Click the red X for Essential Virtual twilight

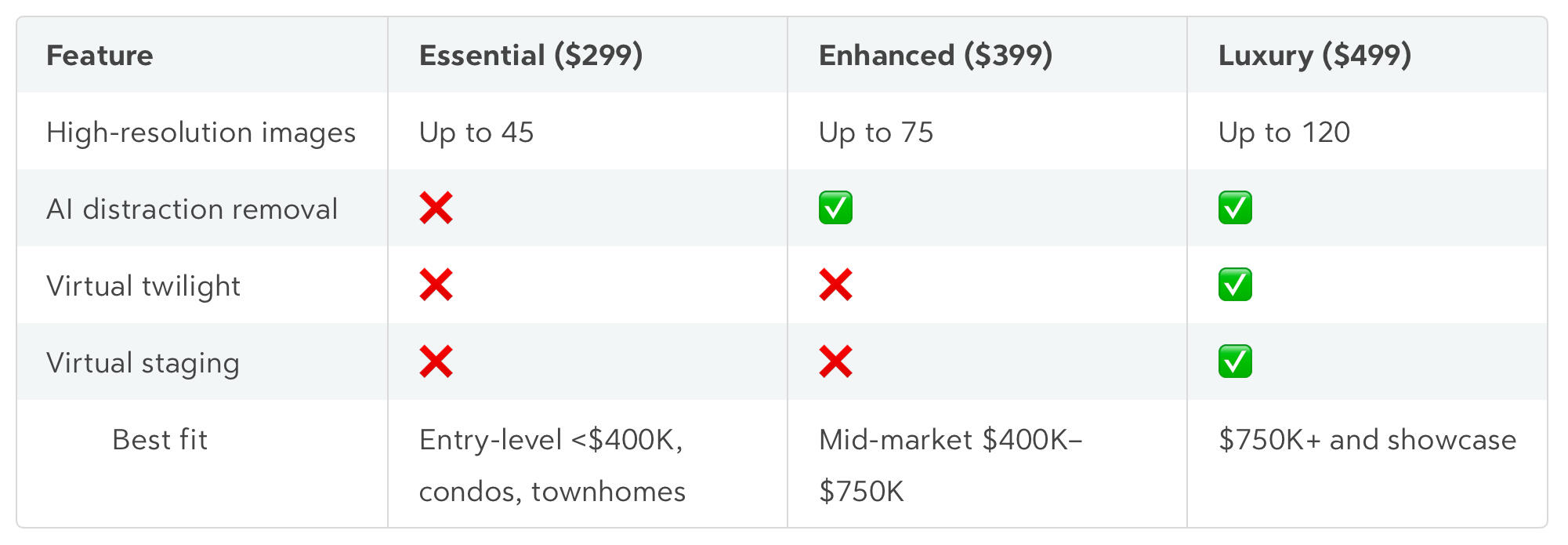pyautogui.click(x=436, y=285)
